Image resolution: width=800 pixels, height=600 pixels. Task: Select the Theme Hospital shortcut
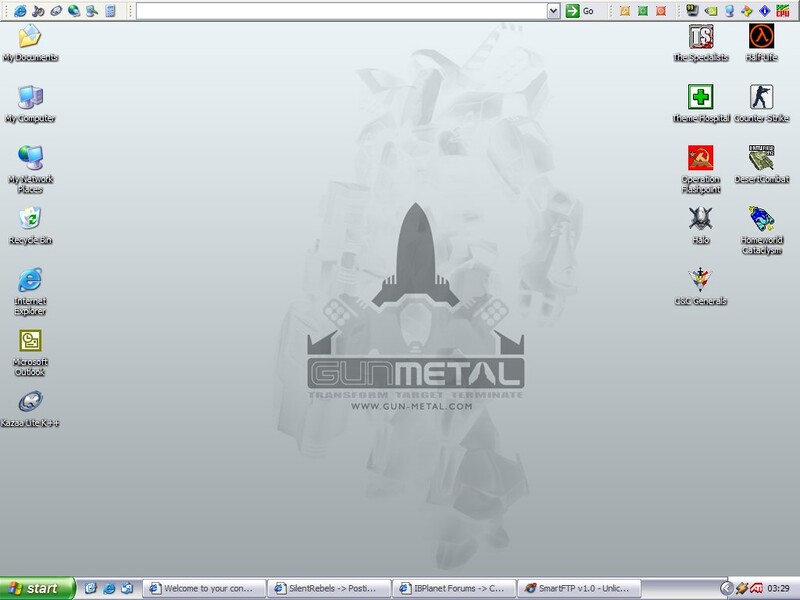(x=701, y=104)
